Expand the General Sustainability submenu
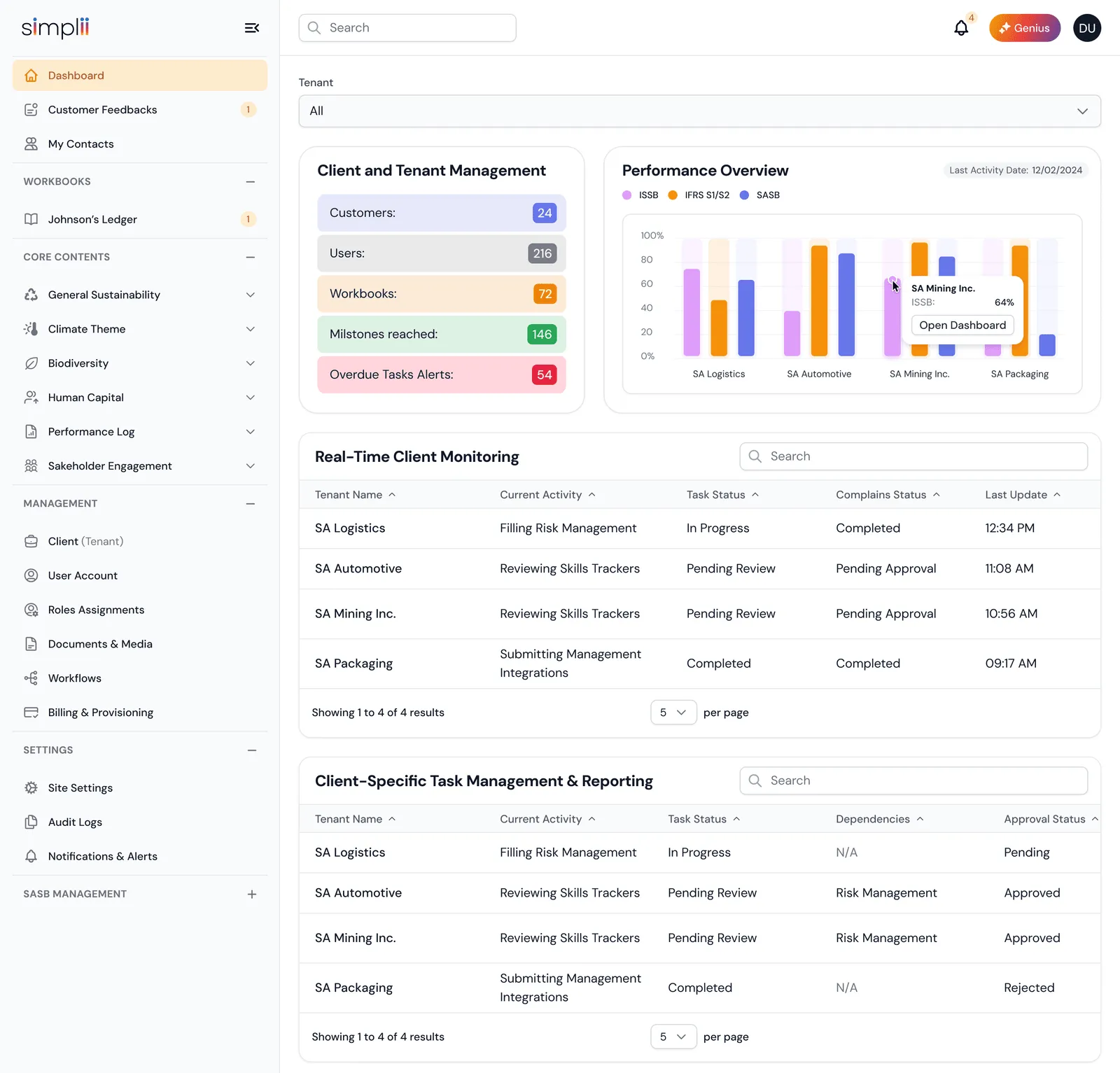1120x1073 pixels. click(251, 295)
